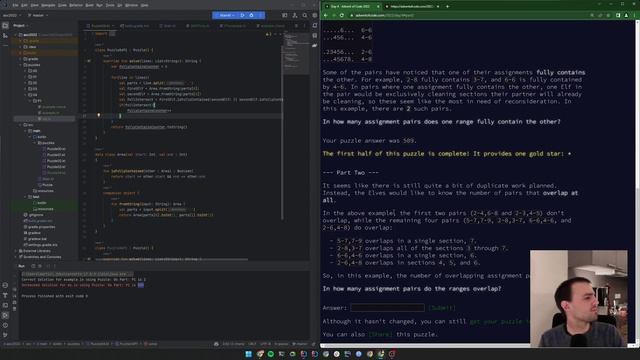Click the editor code minimap

click(296, 53)
